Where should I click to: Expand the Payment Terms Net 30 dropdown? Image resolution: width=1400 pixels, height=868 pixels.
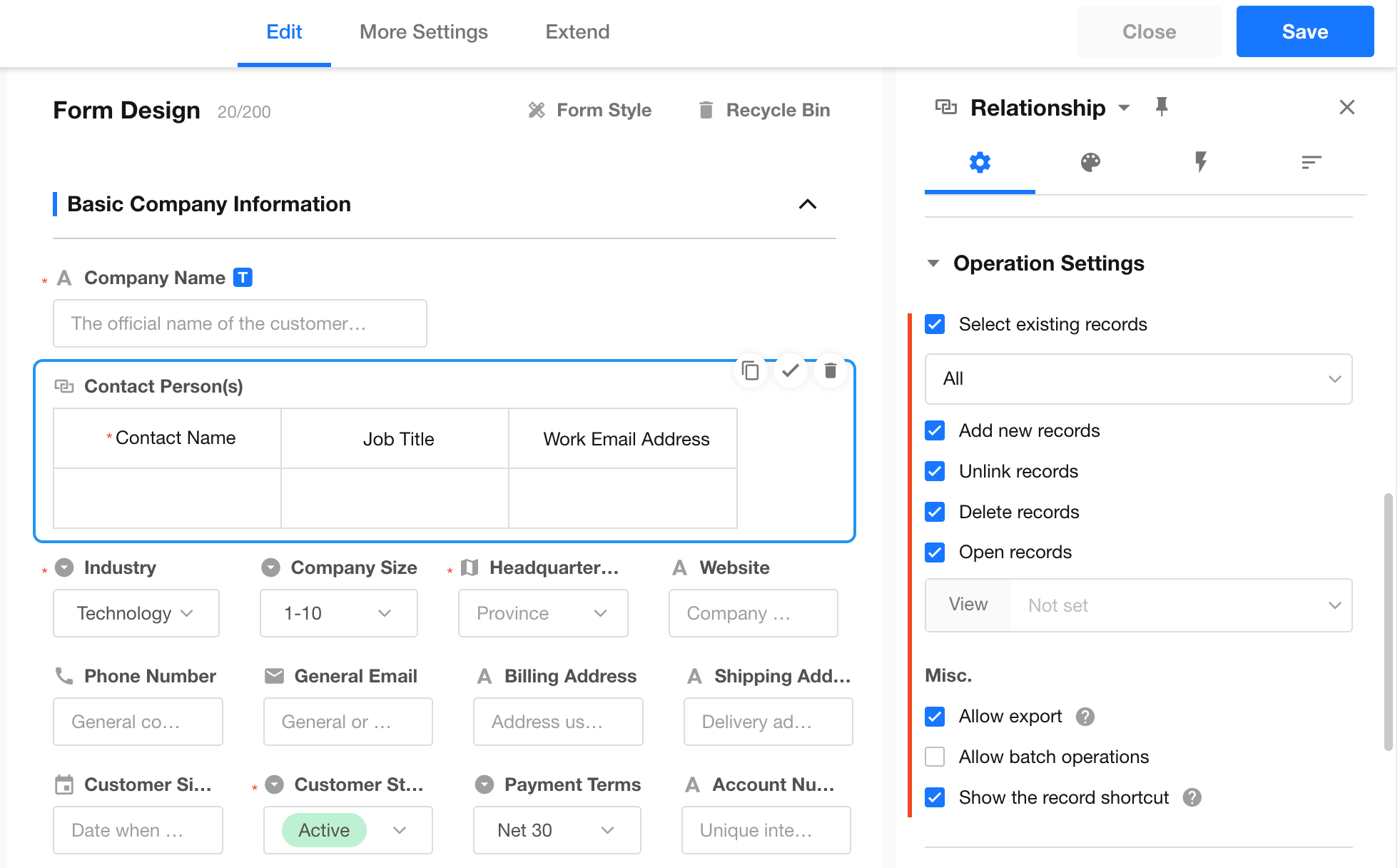(x=557, y=830)
